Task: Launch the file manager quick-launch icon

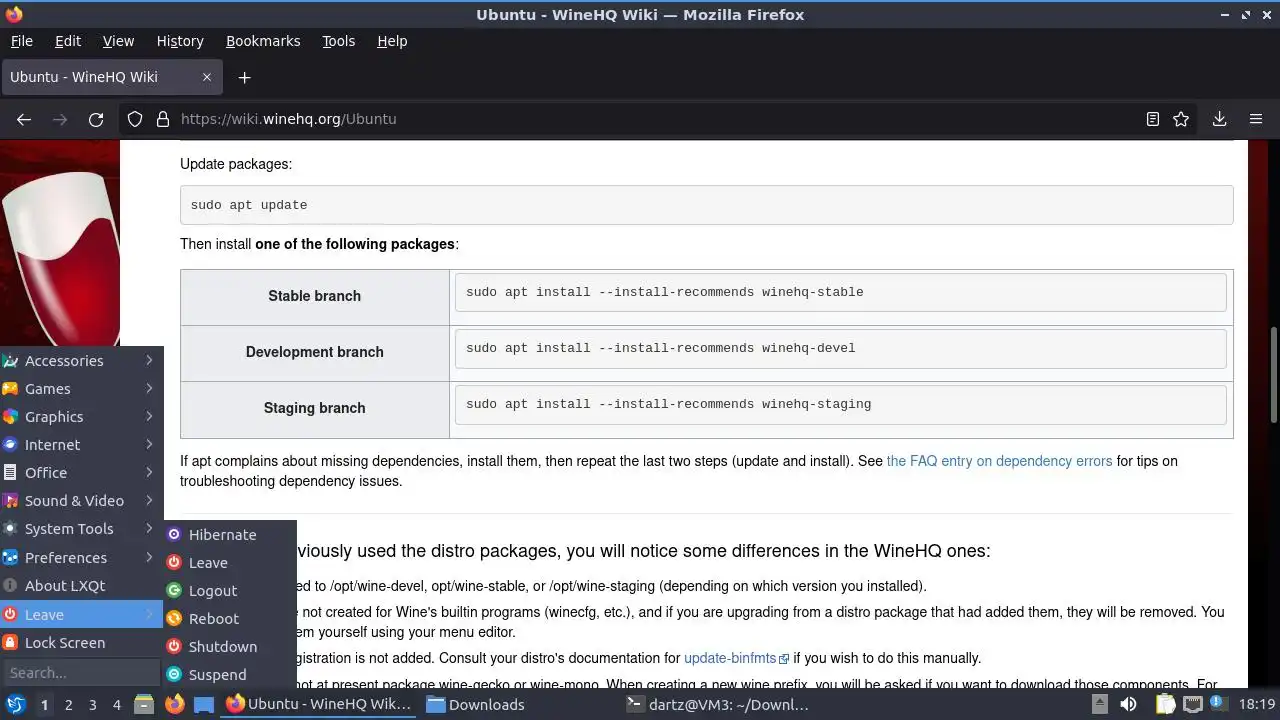Action: click(144, 705)
